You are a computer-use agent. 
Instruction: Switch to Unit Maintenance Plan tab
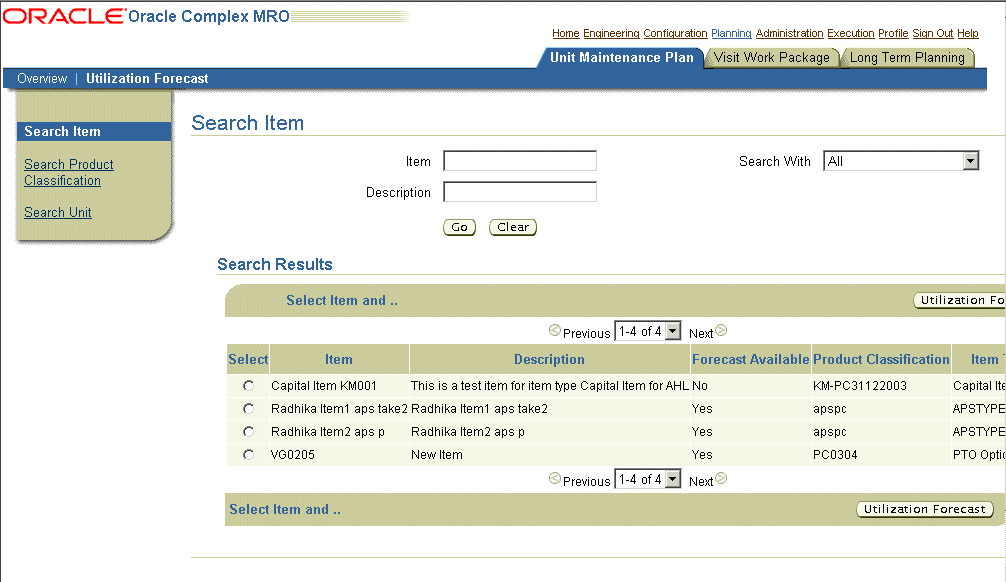621,58
